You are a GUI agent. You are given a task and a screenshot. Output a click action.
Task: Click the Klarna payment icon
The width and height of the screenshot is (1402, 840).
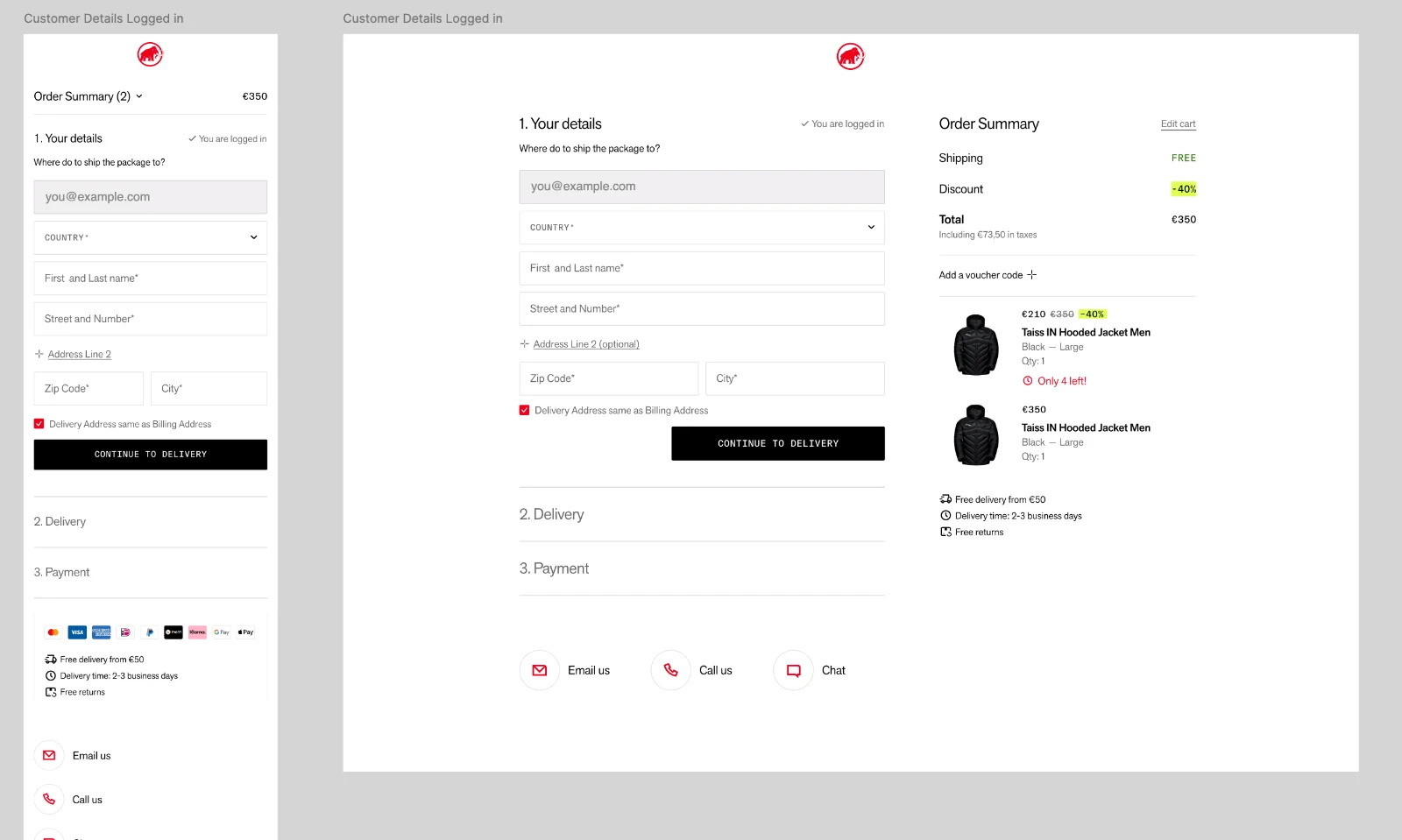pos(197,632)
